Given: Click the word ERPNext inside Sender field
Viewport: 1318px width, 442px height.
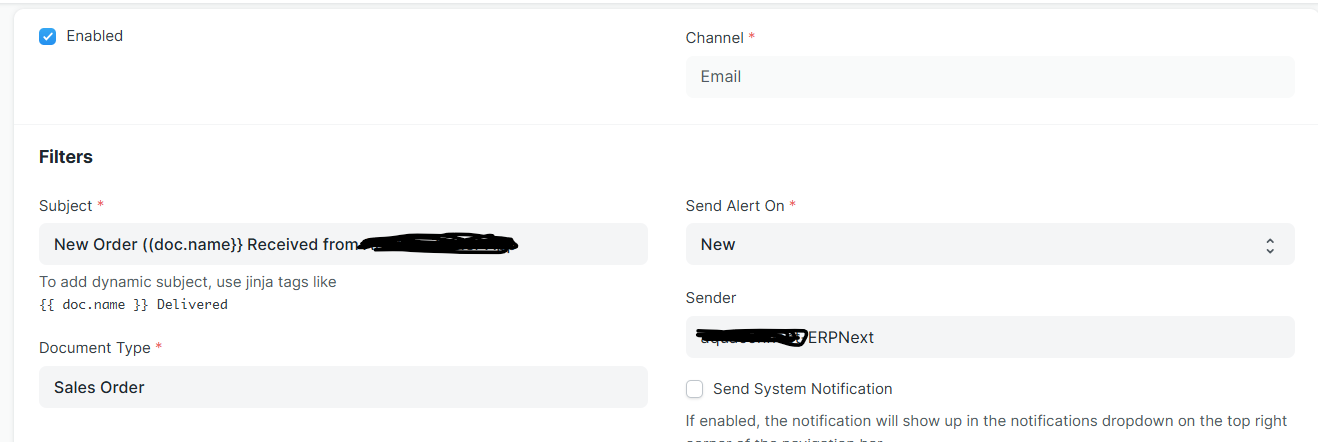Looking at the screenshot, I should coord(840,337).
